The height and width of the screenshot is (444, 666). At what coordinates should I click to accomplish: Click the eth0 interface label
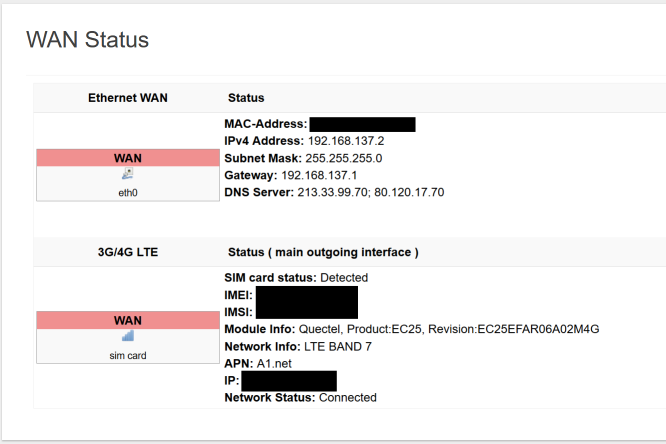[128, 193]
